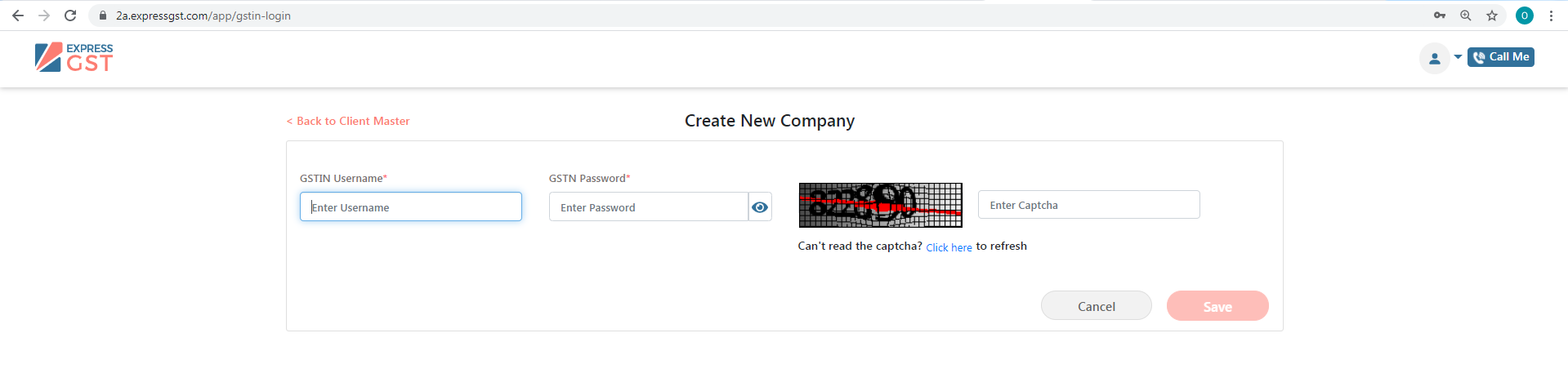
Task: Open saved passwords key icon
Action: (1440, 16)
